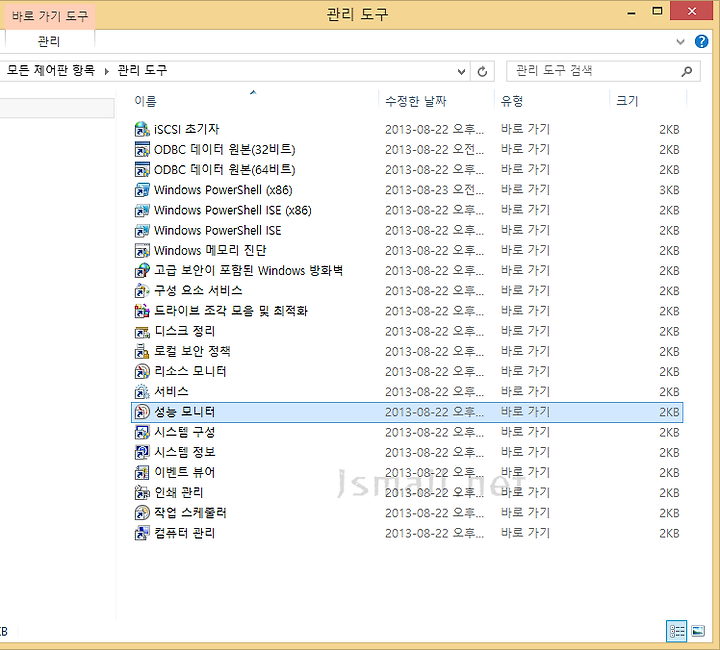
Task: Select the Windows 메모리 진단 file name
Action: click(210, 250)
